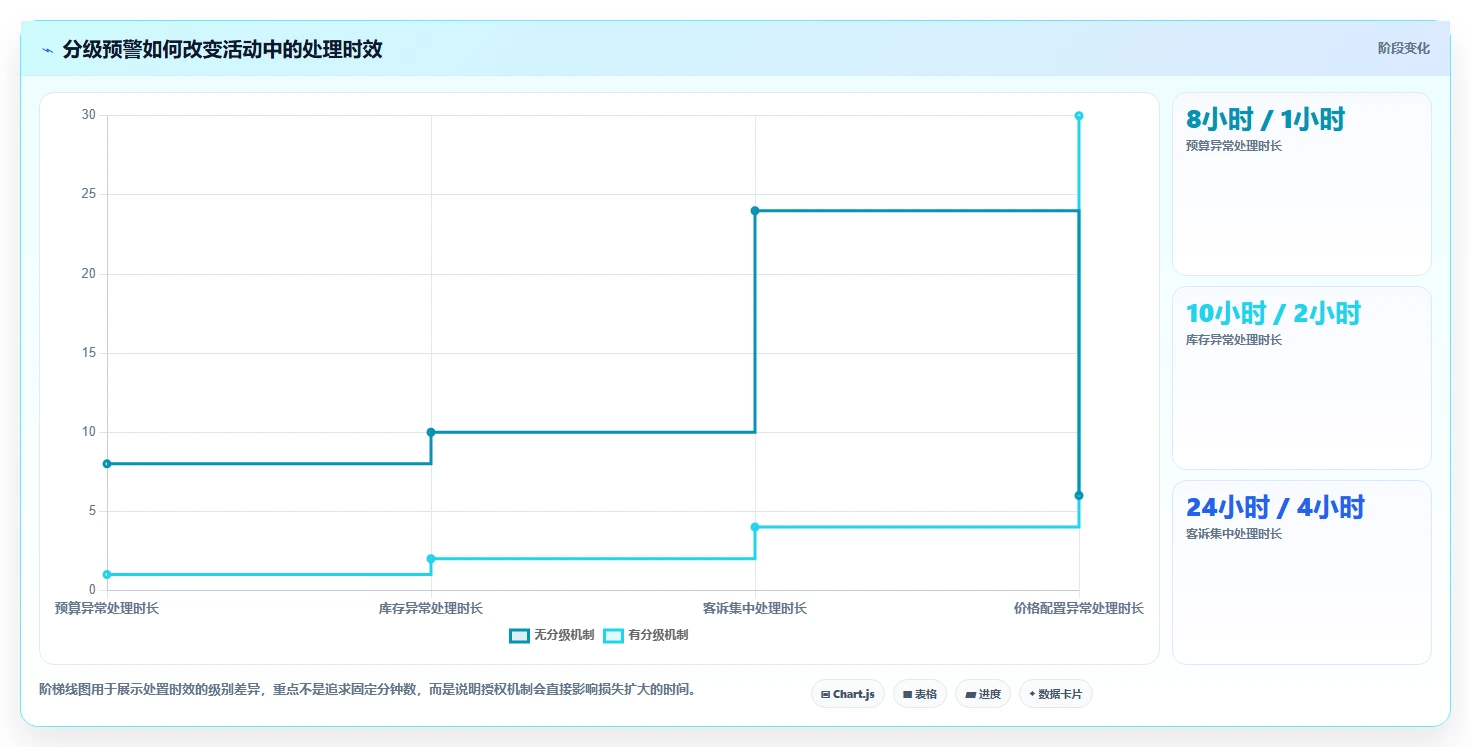Click the title 分级预警如何改变活动中的处理时效
The height and width of the screenshot is (747, 1471).
click(x=222, y=50)
